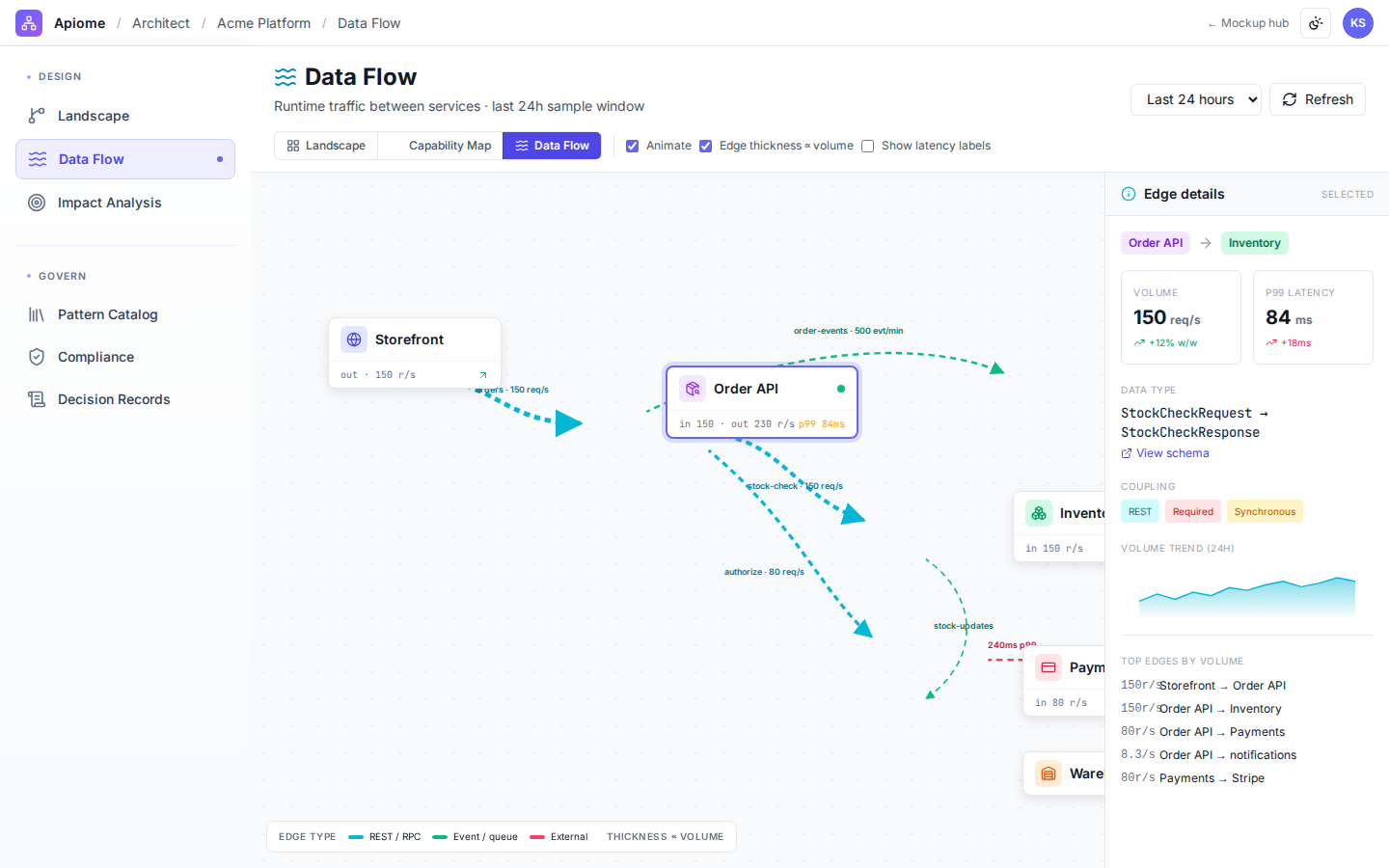
Task: Open the KS user avatar menu
Action: click(x=1358, y=23)
